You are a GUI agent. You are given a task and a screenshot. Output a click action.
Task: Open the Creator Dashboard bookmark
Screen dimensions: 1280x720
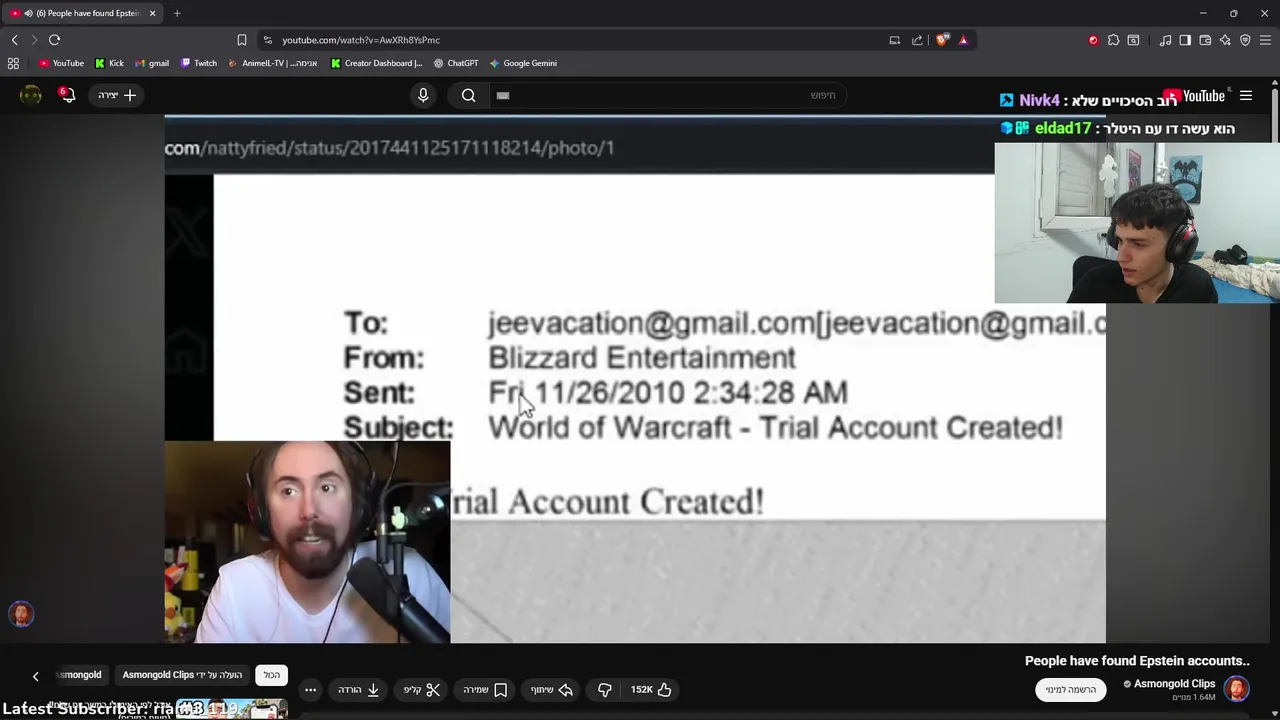[376, 63]
